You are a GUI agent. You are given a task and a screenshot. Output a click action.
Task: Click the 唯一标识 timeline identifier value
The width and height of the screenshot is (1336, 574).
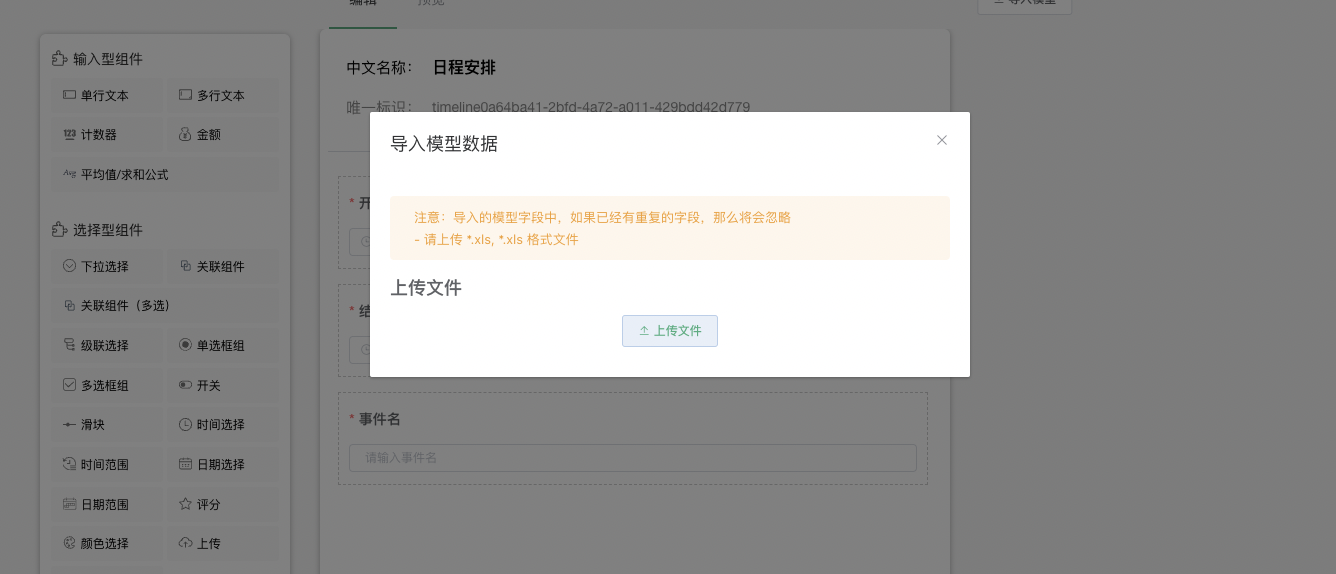(x=591, y=107)
